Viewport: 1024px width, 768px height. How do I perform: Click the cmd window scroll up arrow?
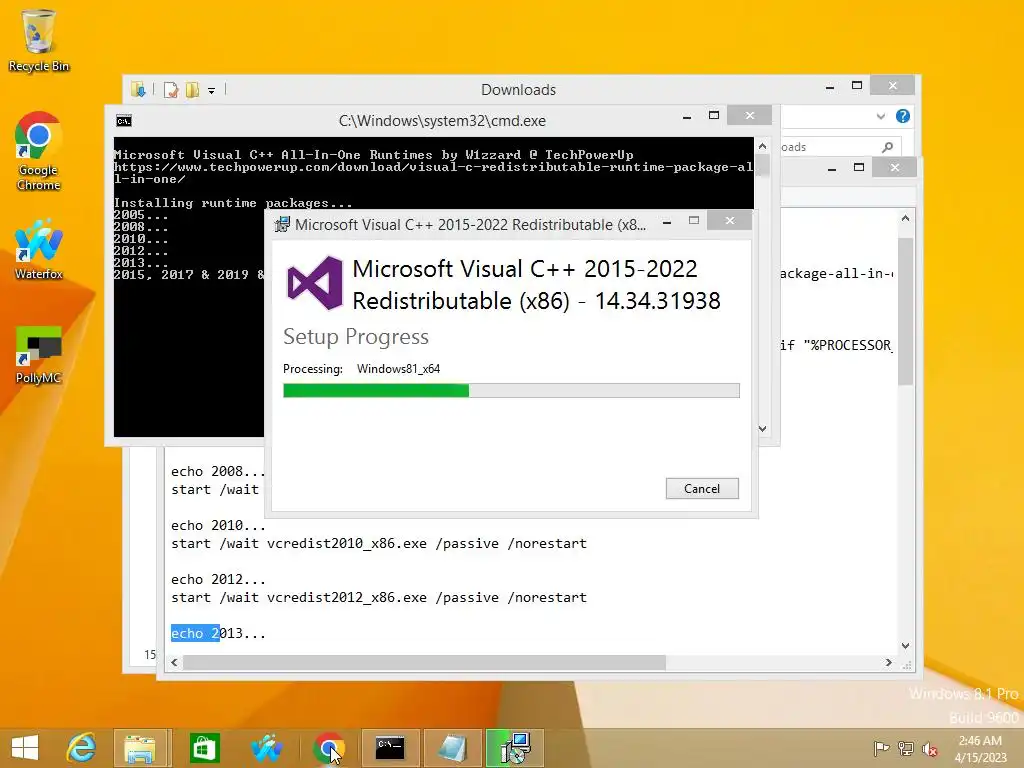click(x=762, y=146)
